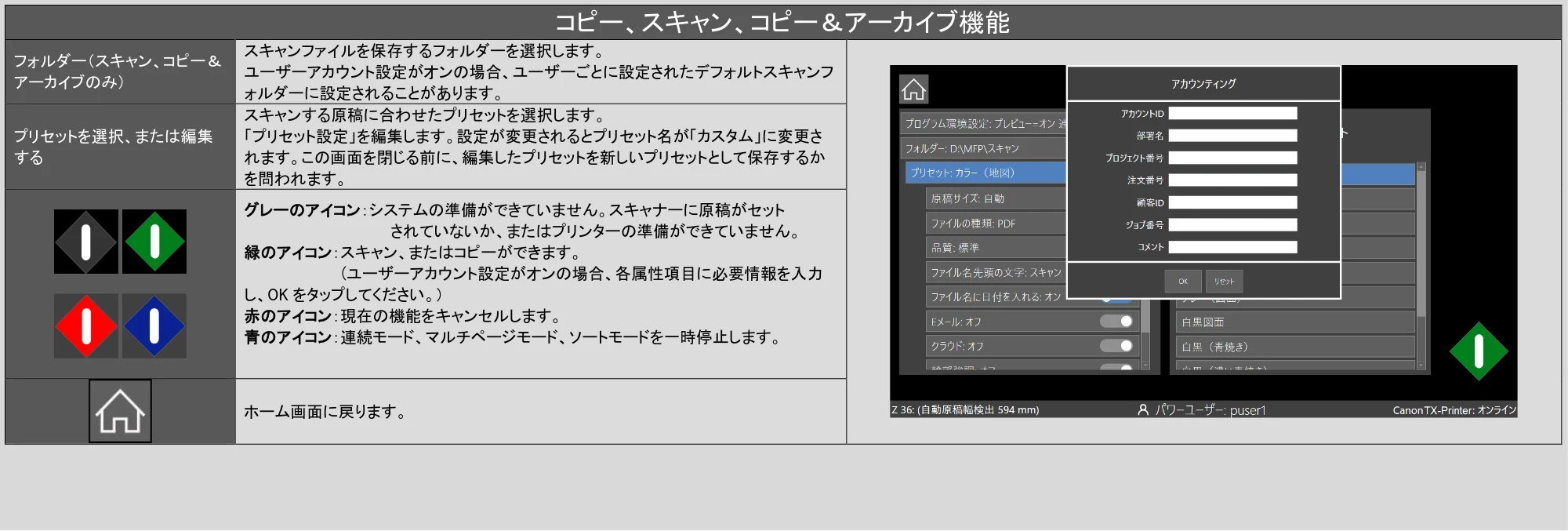Click the blue diamond pause icon
Screen dimensions: 1568x531
click(154, 326)
